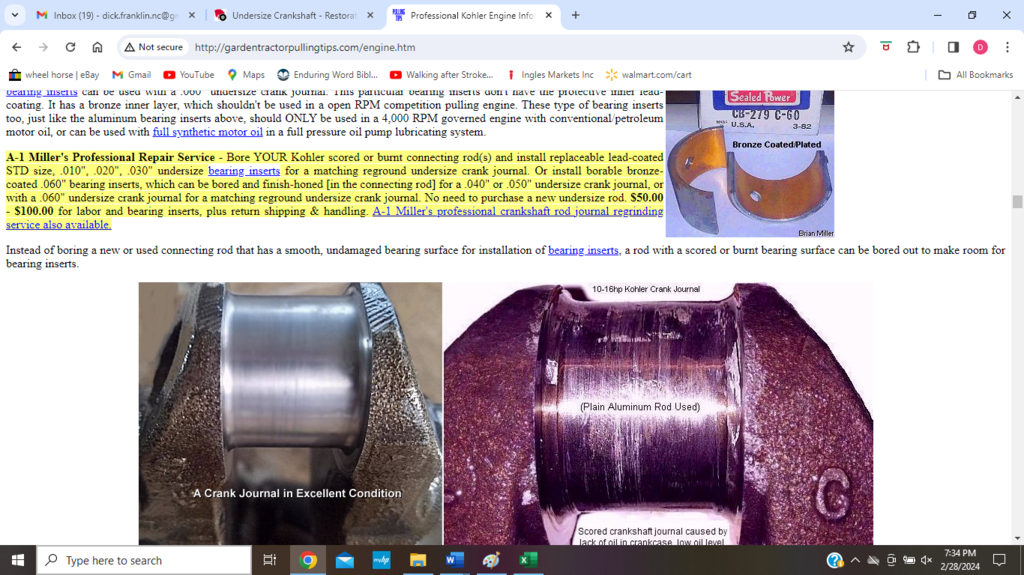This screenshot has width=1024, height=575.
Task: Open the notifications action center
Action: tap(999, 560)
